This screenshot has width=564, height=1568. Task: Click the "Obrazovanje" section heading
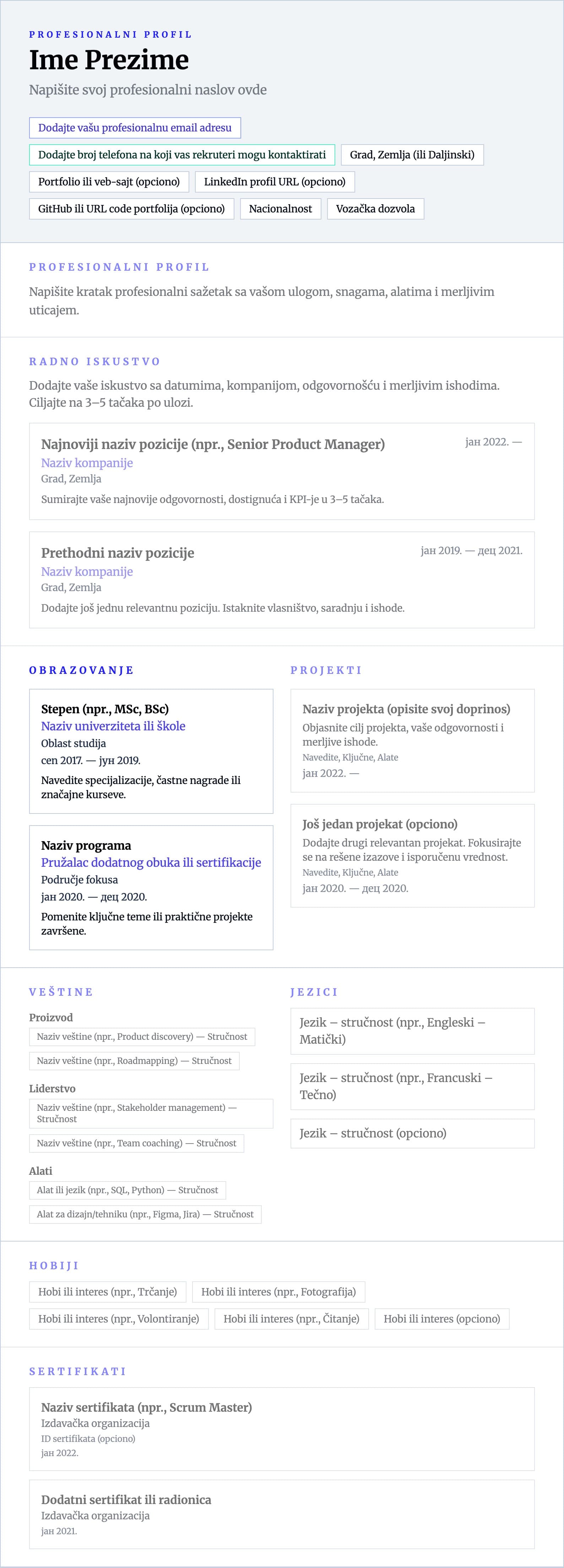pyautogui.click(x=82, y=670)
